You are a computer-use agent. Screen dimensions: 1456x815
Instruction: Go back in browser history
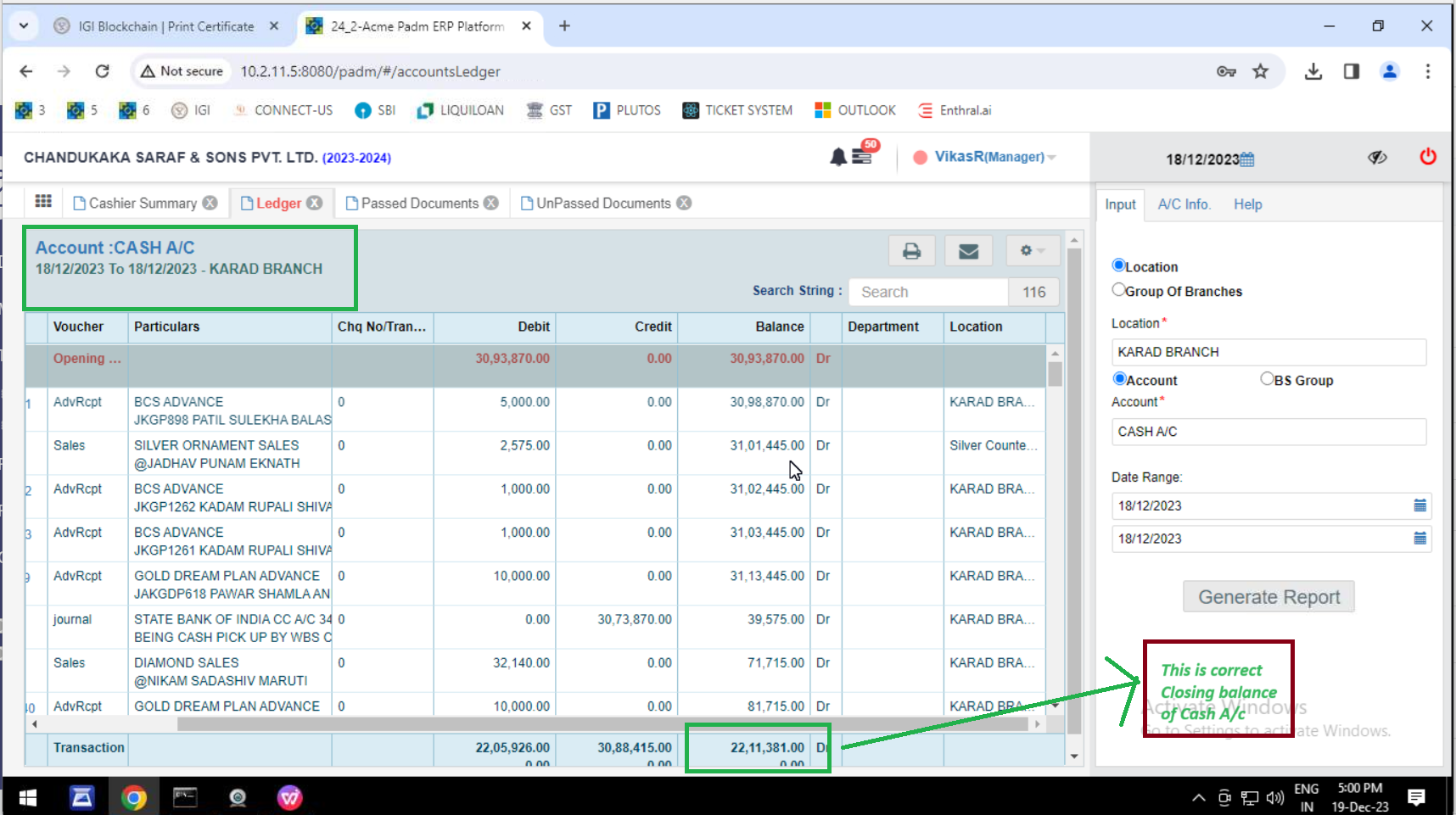click(x=26, y=71)
